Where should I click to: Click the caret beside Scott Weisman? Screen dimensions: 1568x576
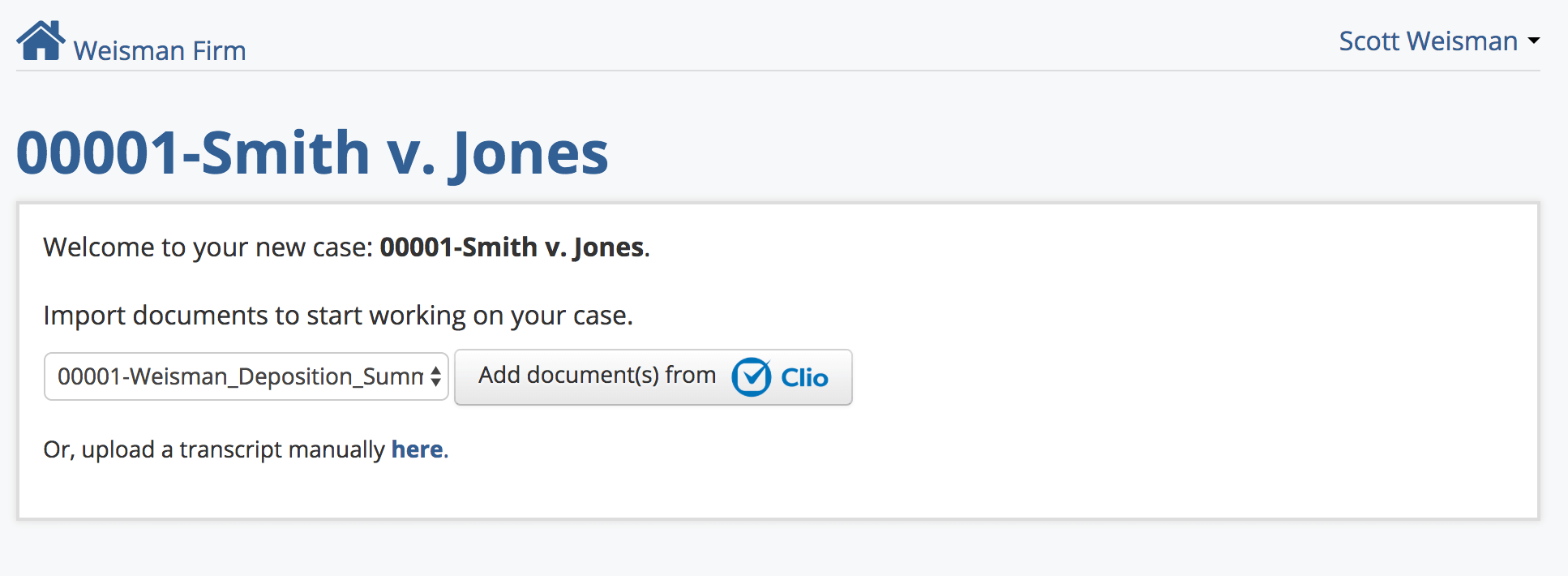click(1533, 41)
